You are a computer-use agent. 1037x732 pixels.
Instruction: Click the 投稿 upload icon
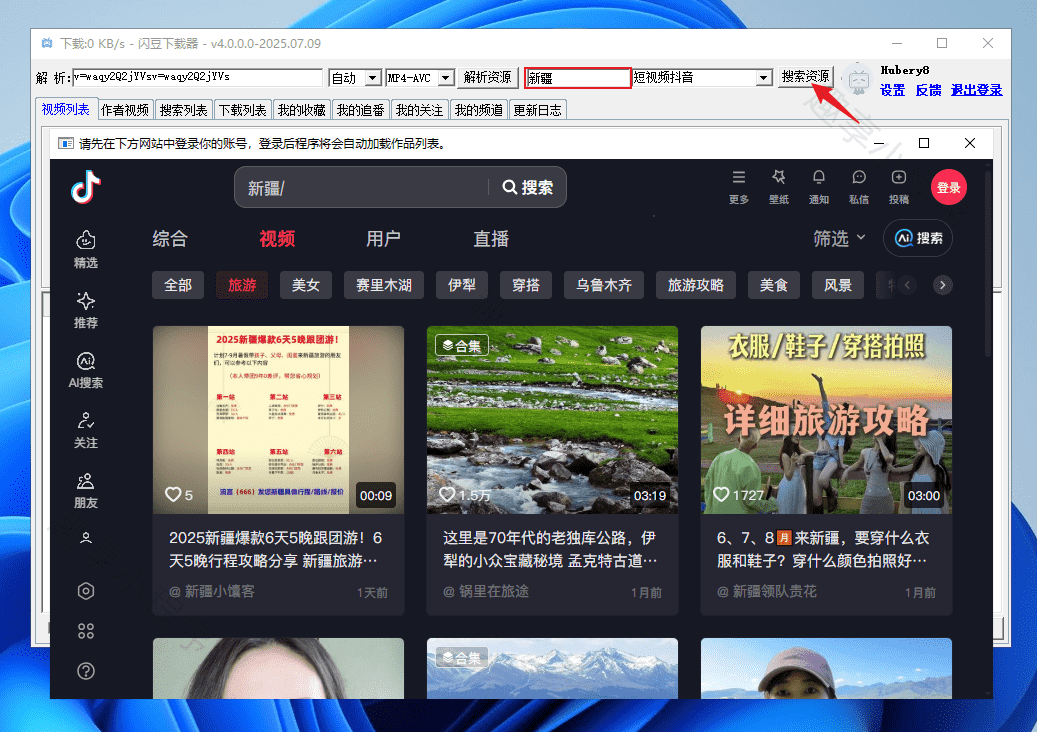point(899,187)
